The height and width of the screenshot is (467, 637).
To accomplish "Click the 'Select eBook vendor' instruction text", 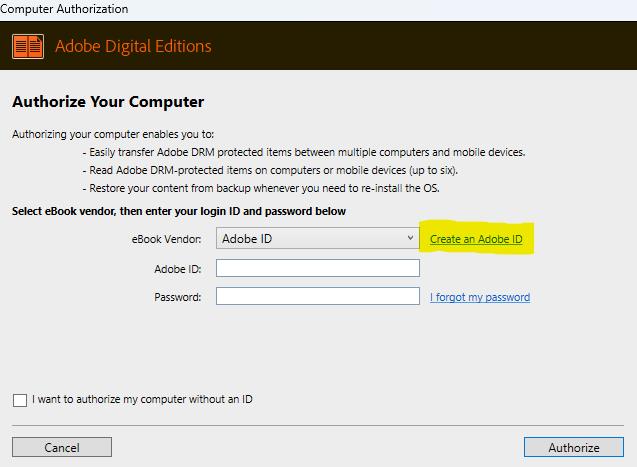I will pos(178,211).
